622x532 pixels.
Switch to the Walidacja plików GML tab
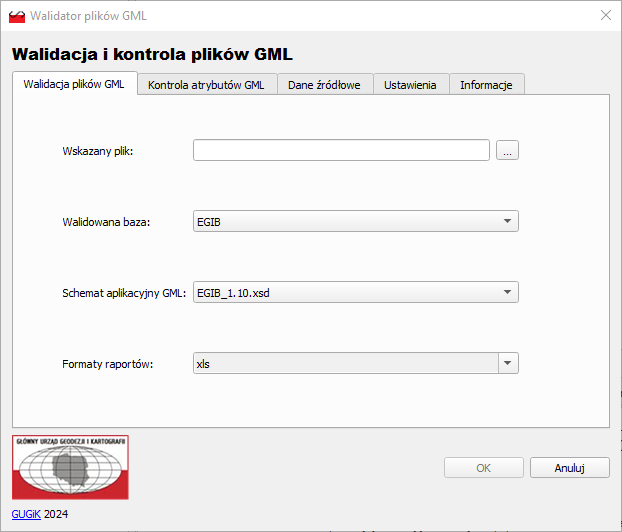[74, 85]
